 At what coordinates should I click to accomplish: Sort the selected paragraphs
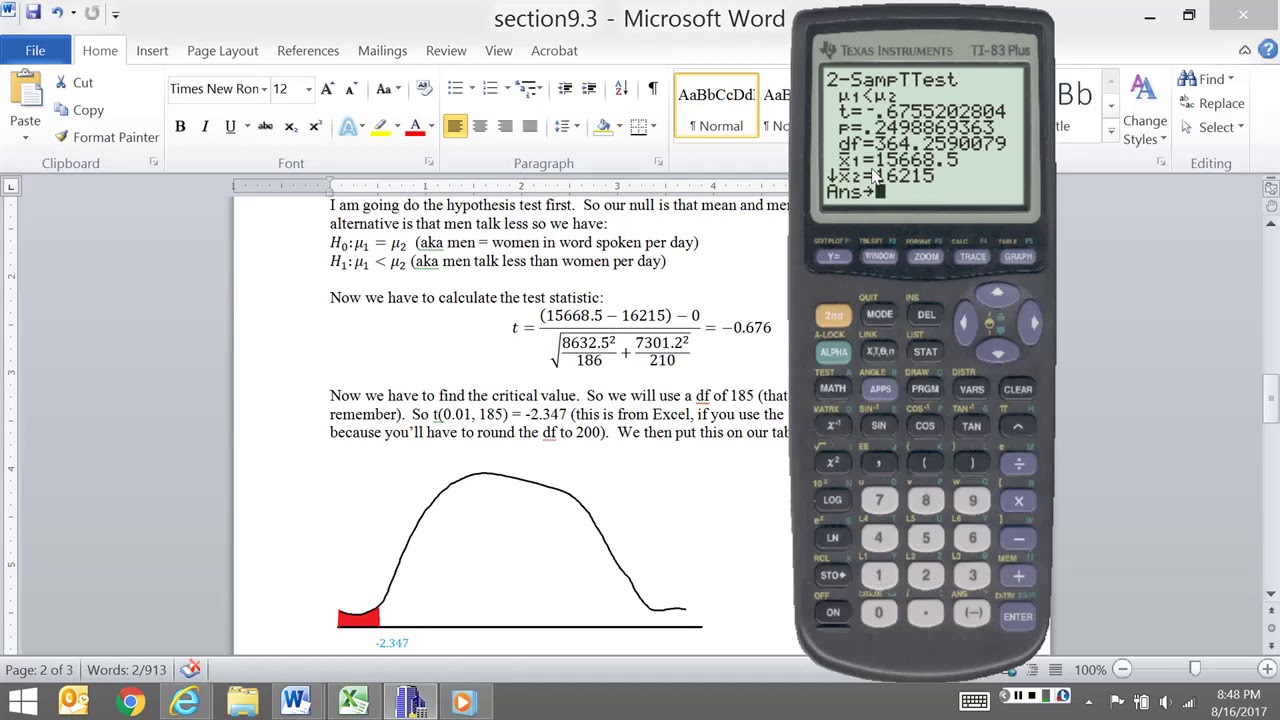621,89
